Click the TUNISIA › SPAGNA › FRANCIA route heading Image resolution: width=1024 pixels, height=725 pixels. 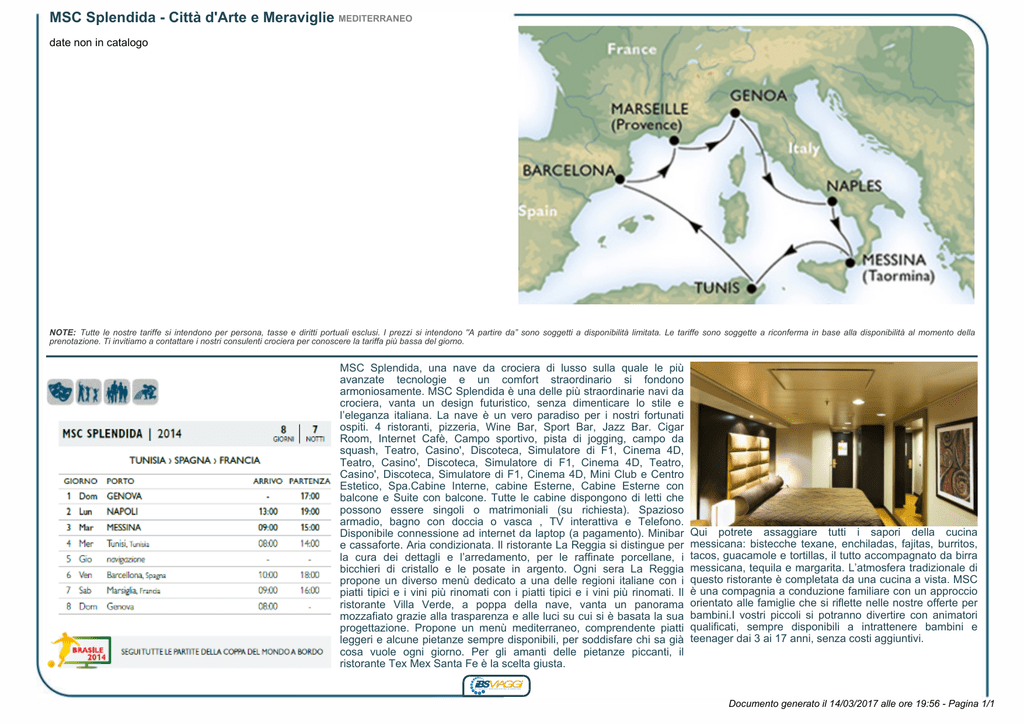[x=195, y=460]
